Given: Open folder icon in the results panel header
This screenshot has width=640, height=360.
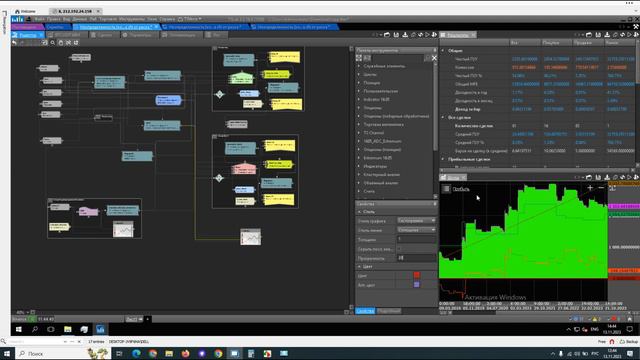Looking at the screenshot, I should (589, 35).
